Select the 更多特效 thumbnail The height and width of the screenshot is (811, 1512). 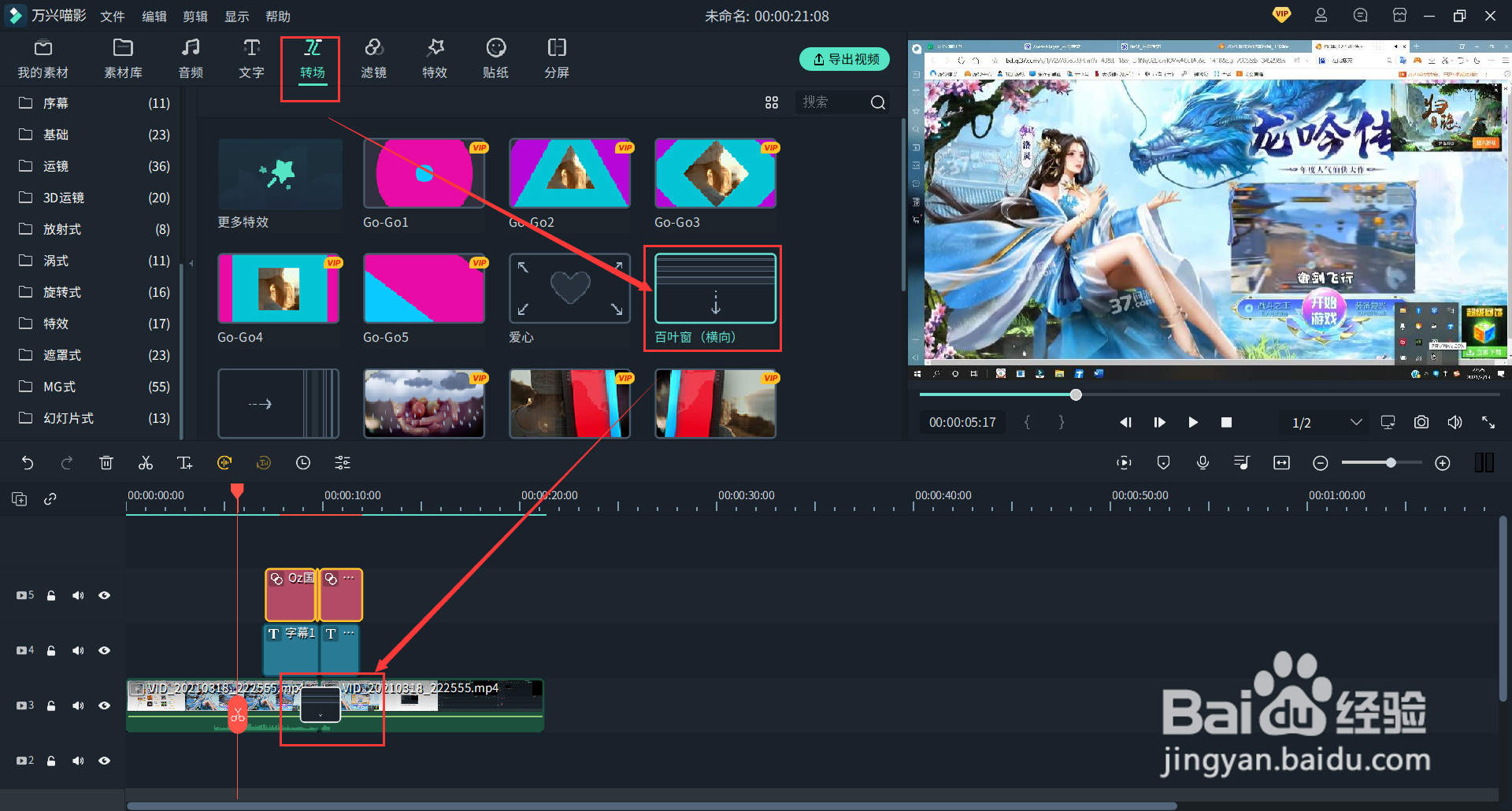[280, 174]
